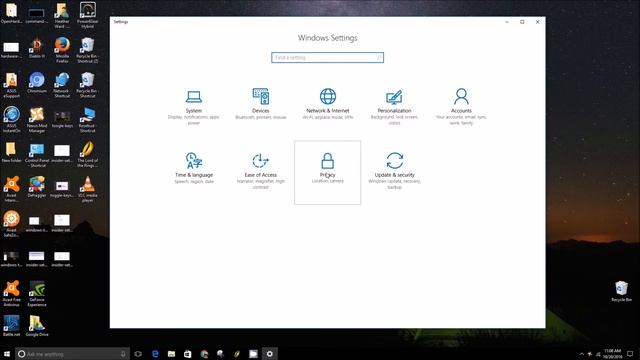The height and width of the screenshot is (360, 640).
Task: Select the PowerGear Hybrid desktop icon
Action: tap(87, 15)
